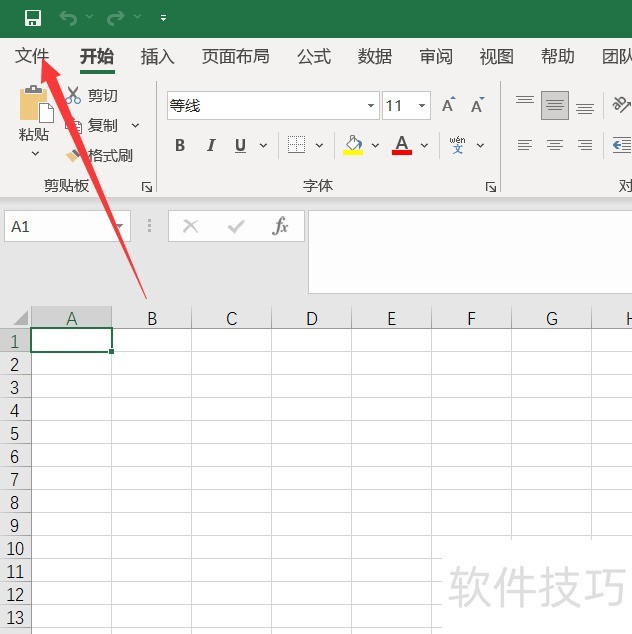Open the font (字体) dialog launcher
The image size is (632, 634).
coord(491,187)
